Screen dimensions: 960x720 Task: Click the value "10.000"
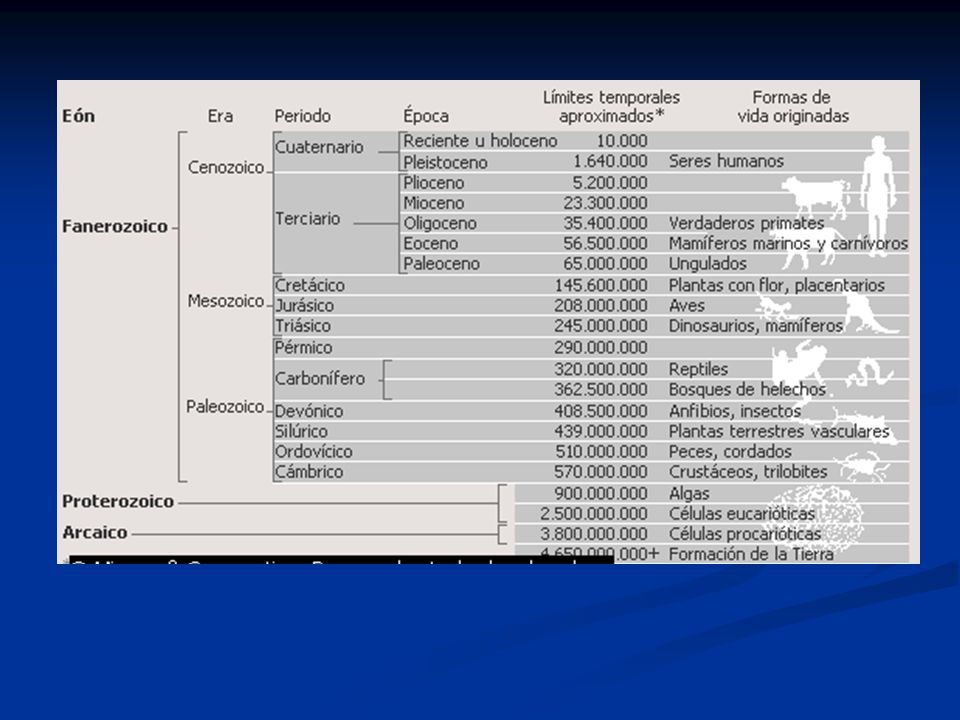tap(621, 141)
